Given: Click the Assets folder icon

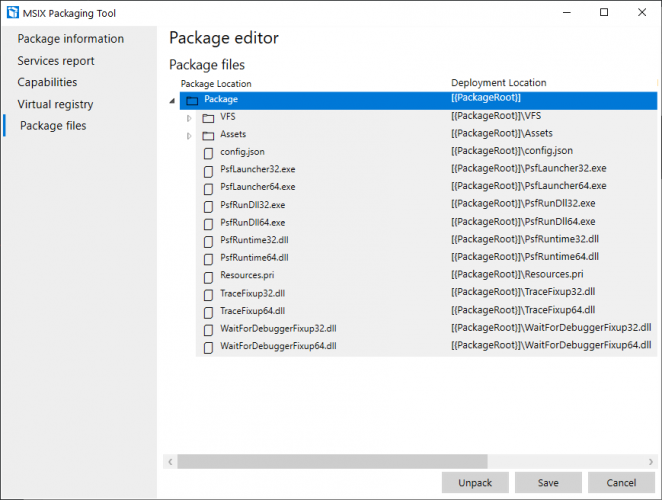Looking at the screenshot, I should (x=208, y=134).
